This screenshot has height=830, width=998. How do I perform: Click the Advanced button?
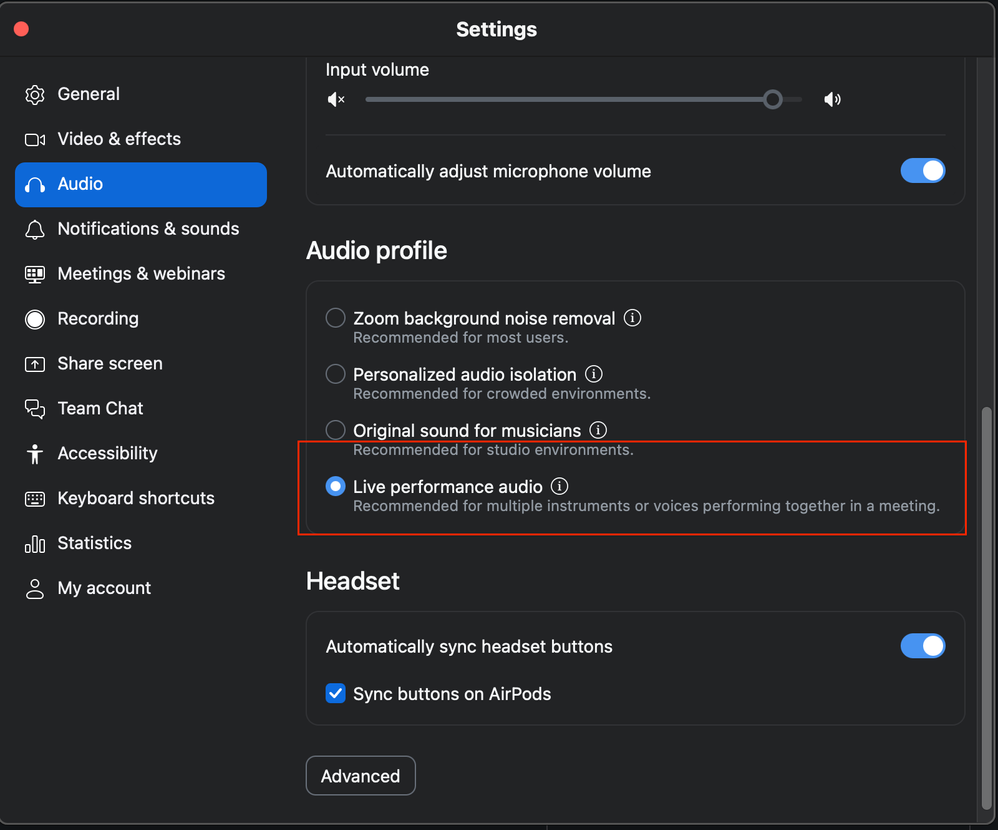coord(360,776)
